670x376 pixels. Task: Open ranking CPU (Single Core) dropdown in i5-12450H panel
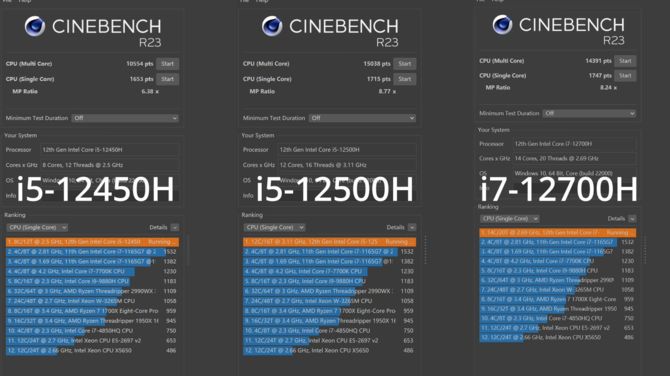coord(37,227)
